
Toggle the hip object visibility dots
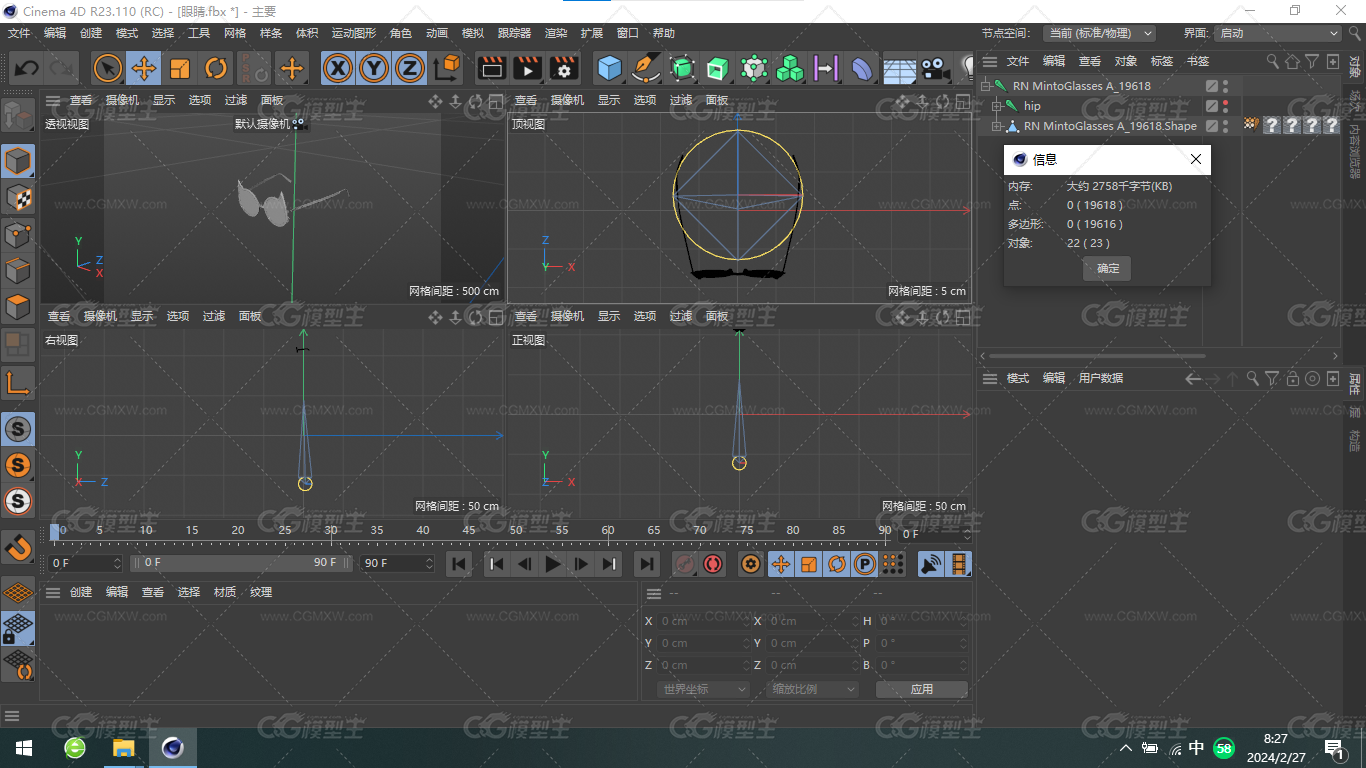point(1226,106)
